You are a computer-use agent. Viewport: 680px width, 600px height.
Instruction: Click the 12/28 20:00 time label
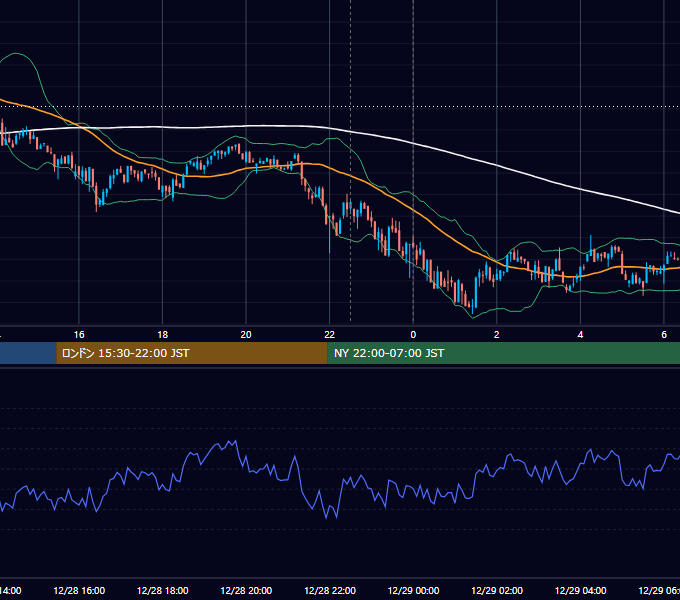246,590
